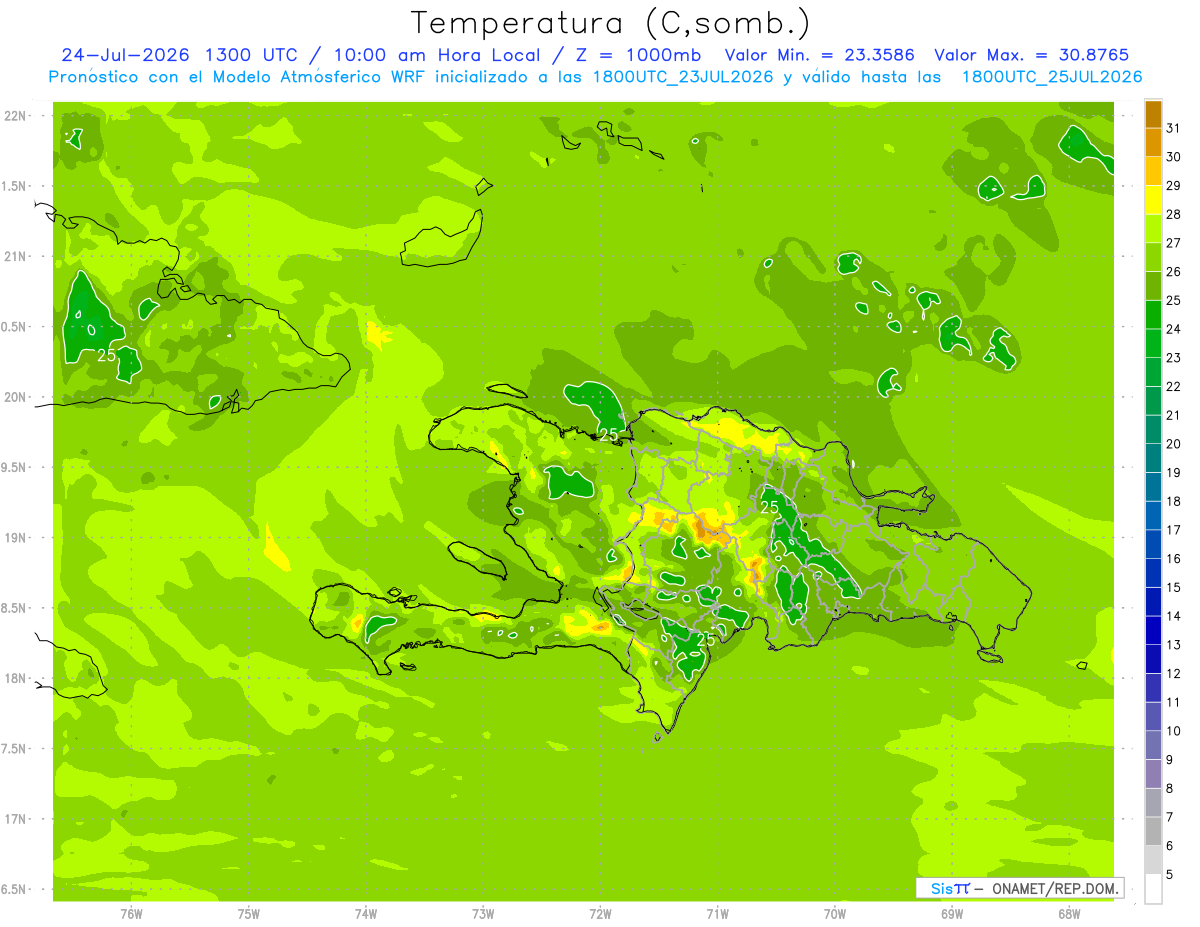
Task: Click the "71W" longitude label
Action: pos(717,913)
